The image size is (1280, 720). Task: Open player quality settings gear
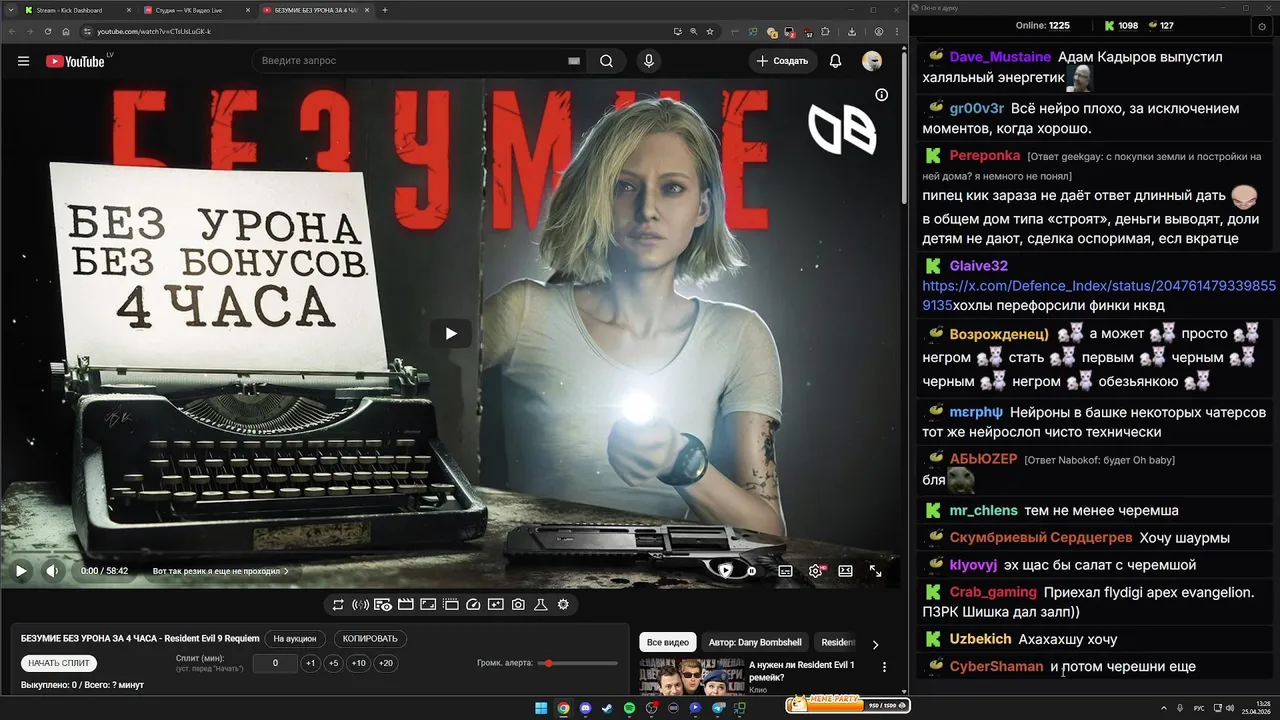816,571
